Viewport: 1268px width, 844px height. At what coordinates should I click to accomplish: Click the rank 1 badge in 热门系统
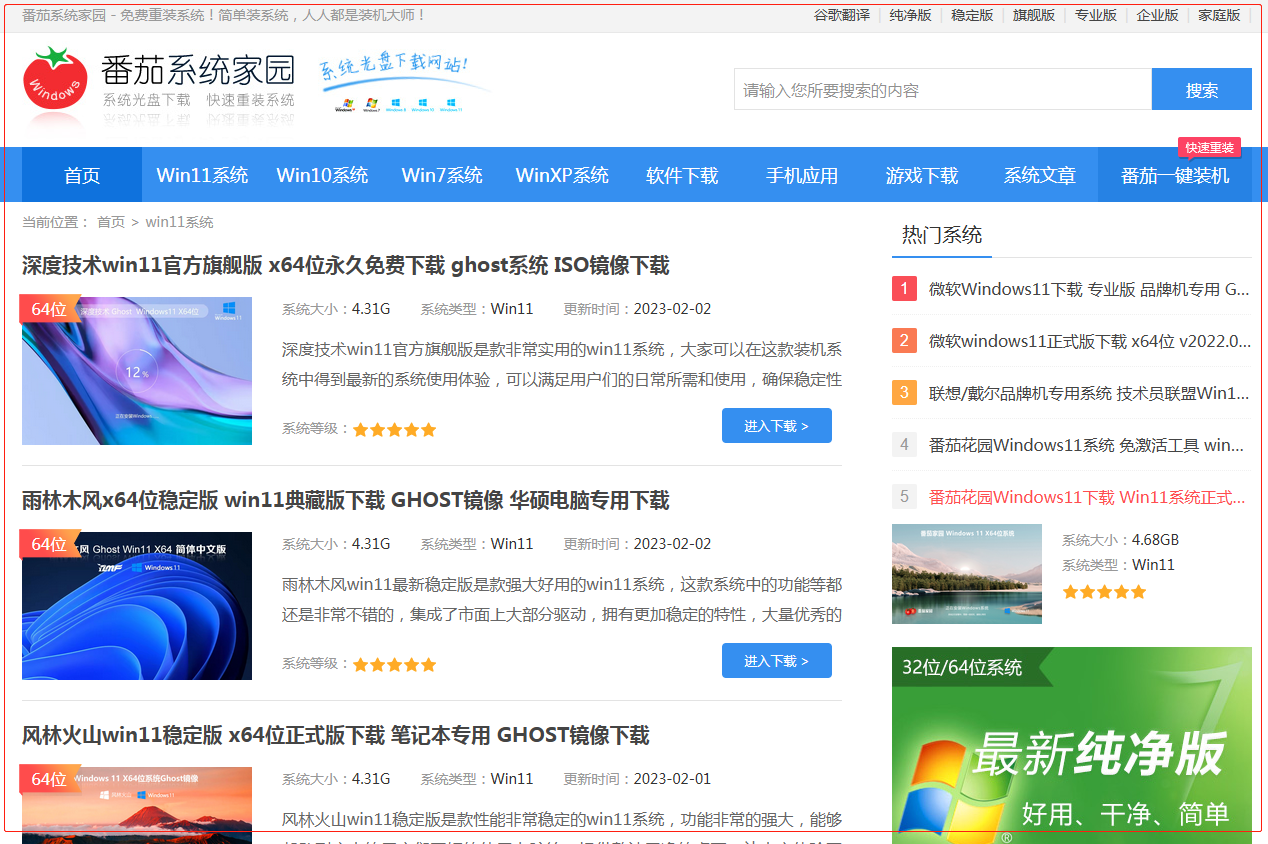coord(904,289)
